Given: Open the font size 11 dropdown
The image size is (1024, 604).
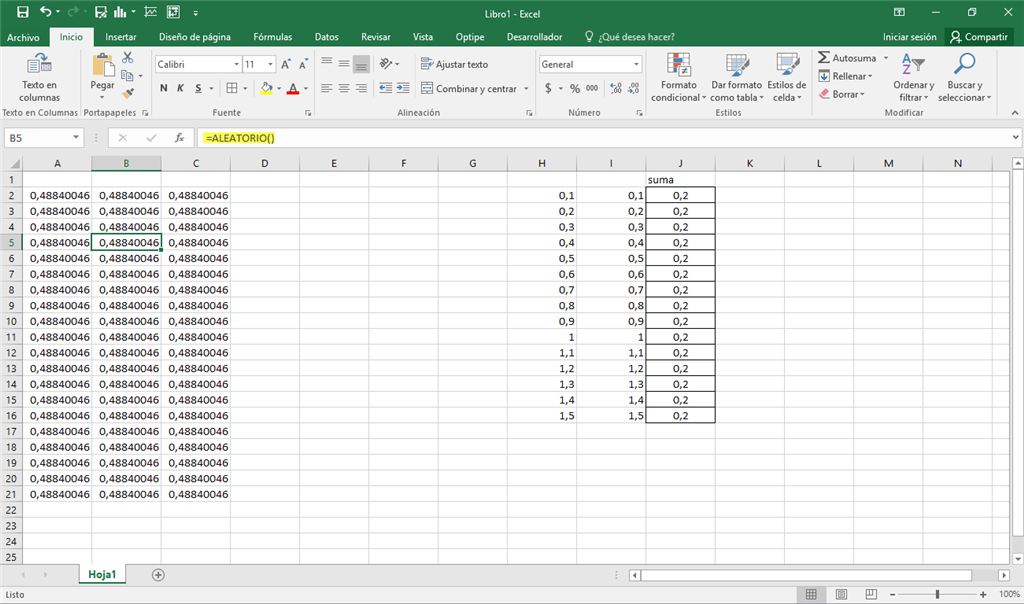Looking at the screenshot, I should 270,64.
